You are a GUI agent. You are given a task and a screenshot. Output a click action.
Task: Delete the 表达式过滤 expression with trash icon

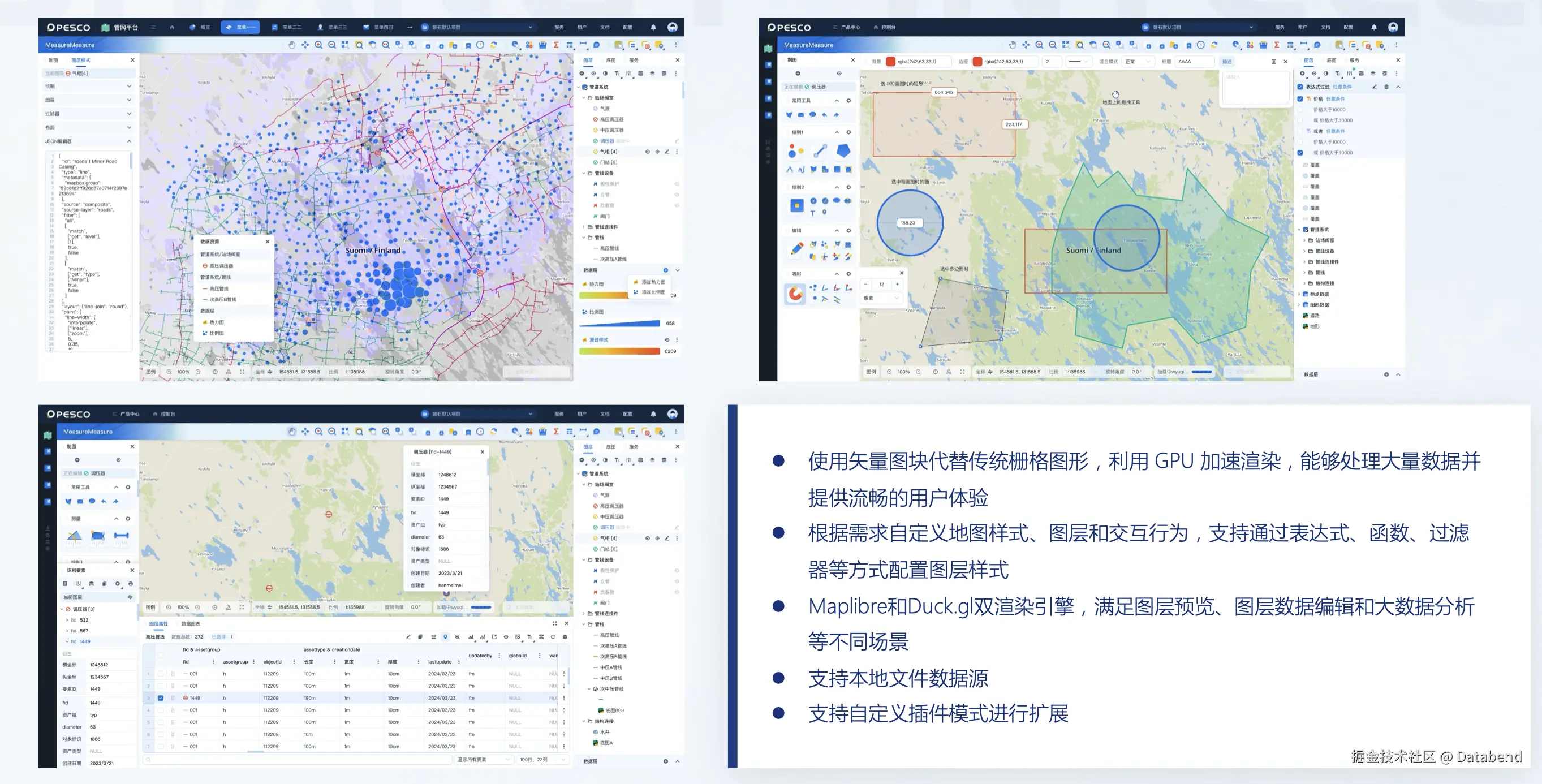tap(1386, 87)
